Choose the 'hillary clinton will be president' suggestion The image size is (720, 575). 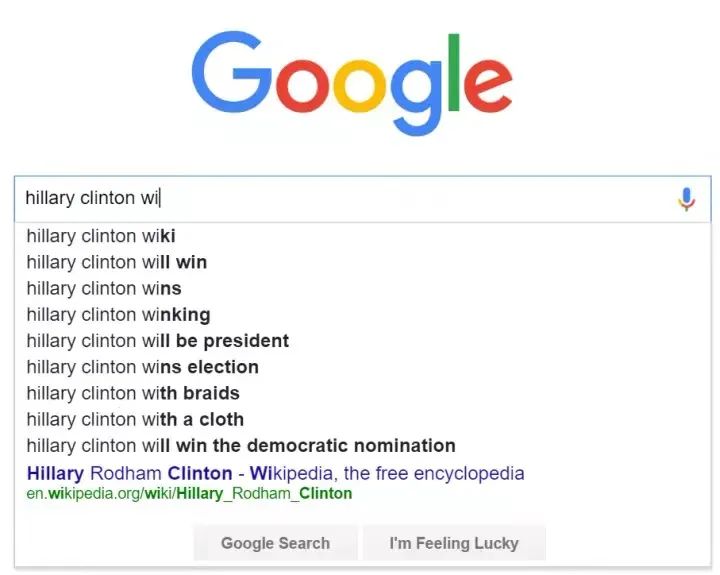[x=157, y=341]
